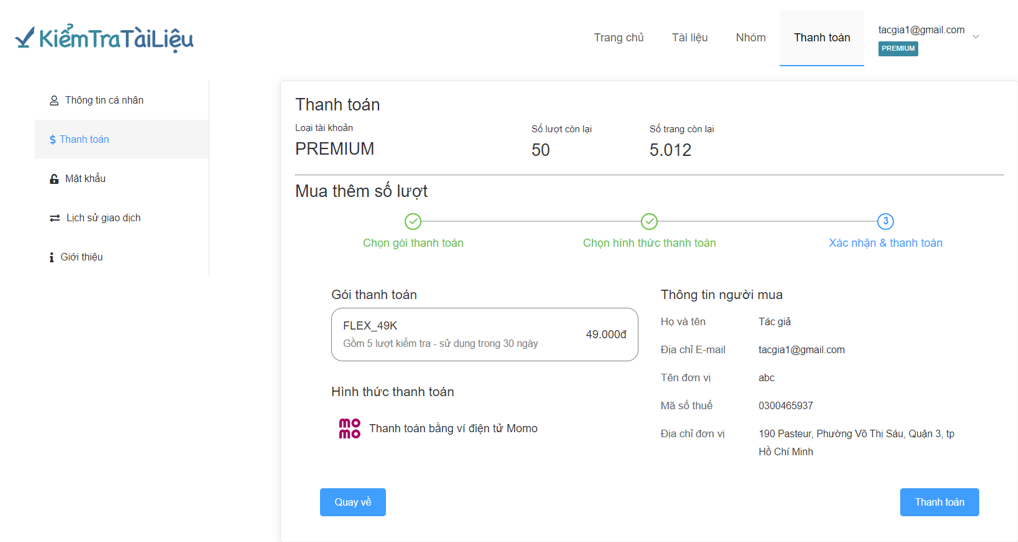
Task: Click the Quay về button
Action: (353, 502)
